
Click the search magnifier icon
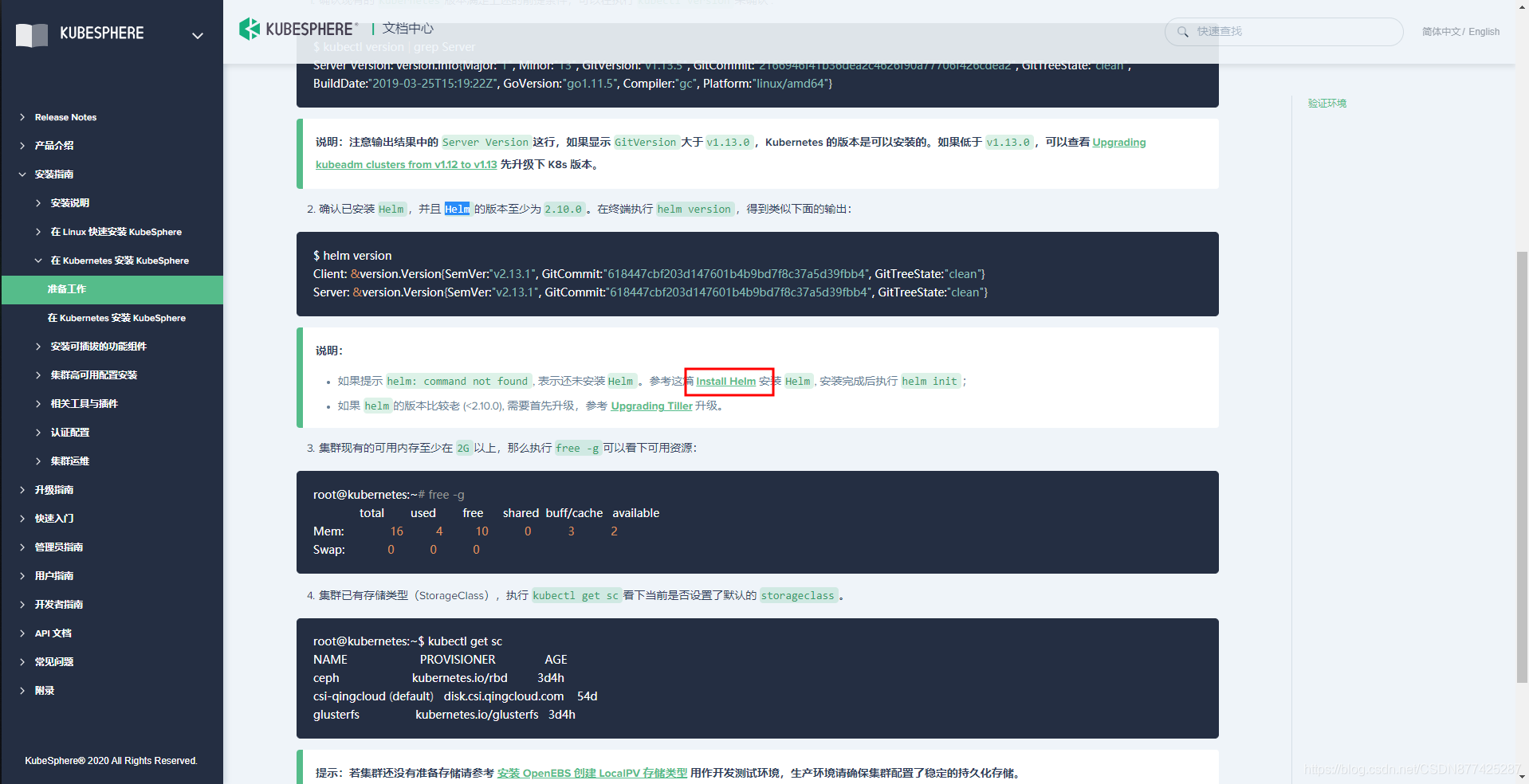1183,32
